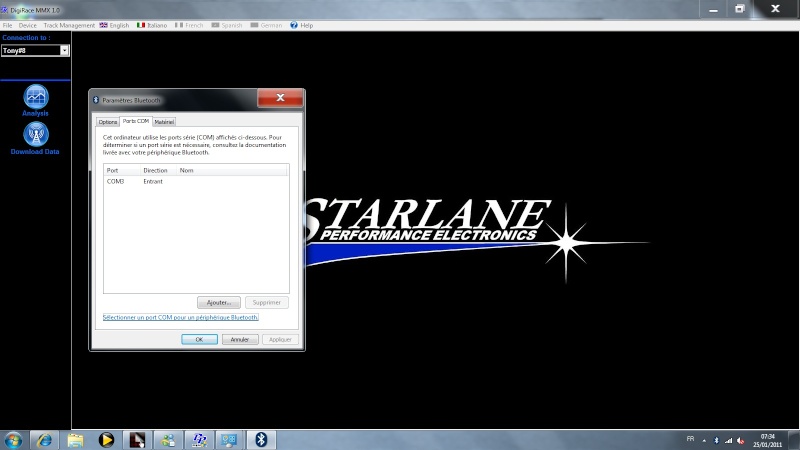Select the Spanish language flag entry
This screenshot has width=800, height=450.
pyautogui.click(x=227, y=25)
